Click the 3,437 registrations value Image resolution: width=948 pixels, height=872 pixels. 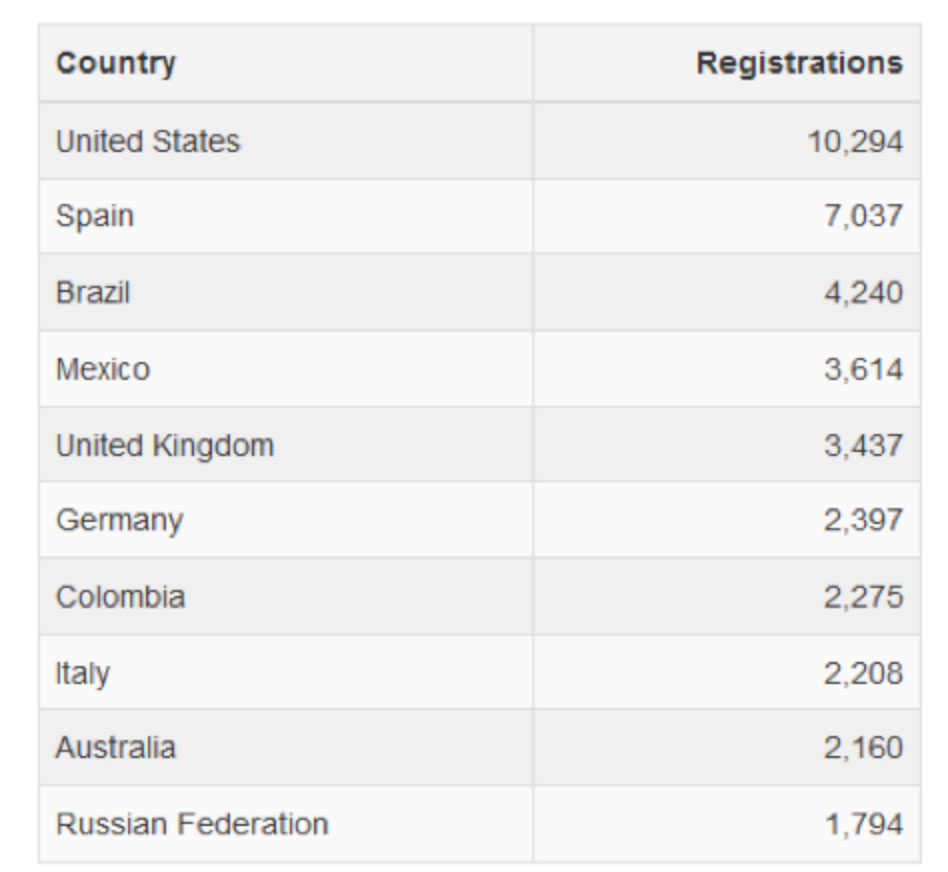[863, 446]
